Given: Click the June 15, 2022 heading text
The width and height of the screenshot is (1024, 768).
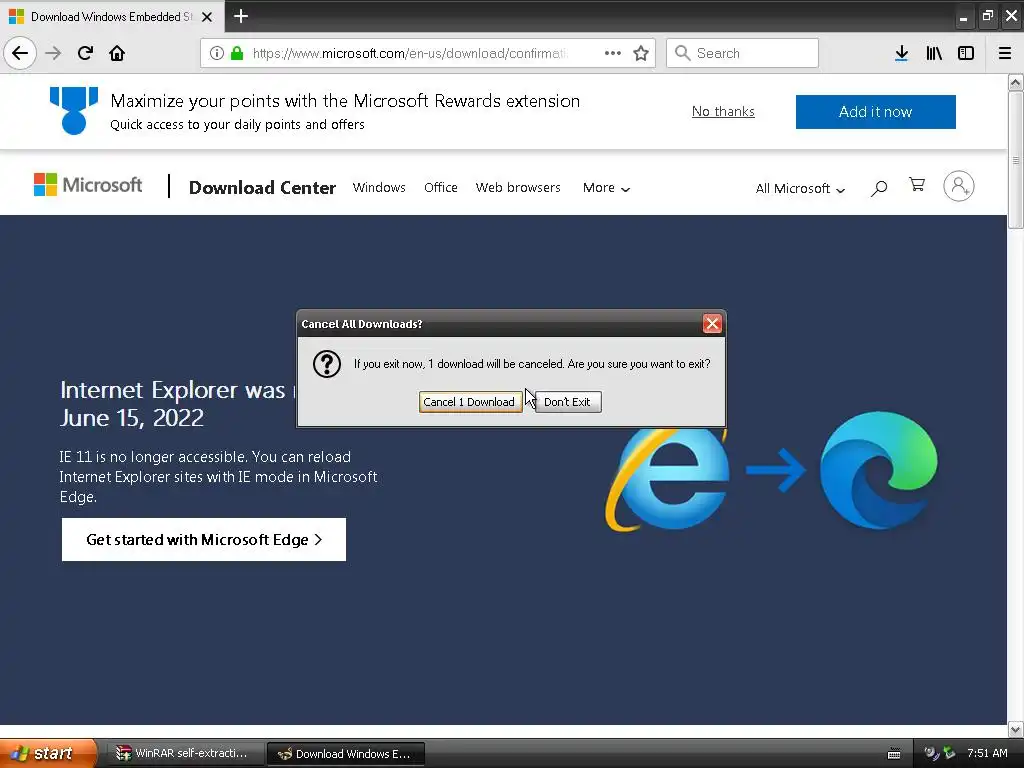Looking at the screenshot, I should 131,418.
